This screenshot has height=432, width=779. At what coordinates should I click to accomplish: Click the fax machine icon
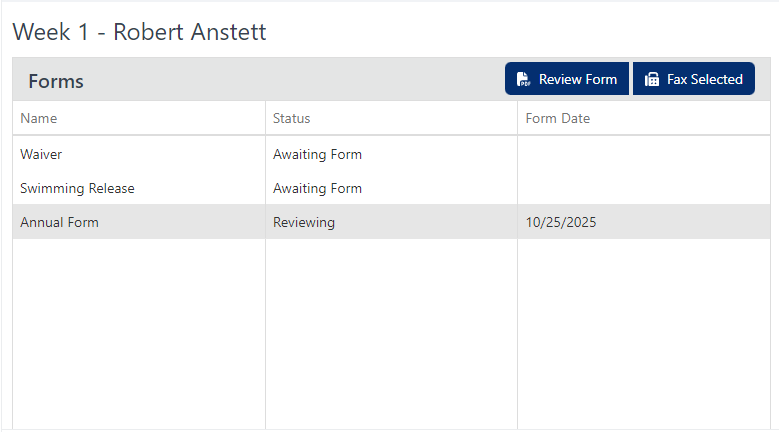pos(651,79)
